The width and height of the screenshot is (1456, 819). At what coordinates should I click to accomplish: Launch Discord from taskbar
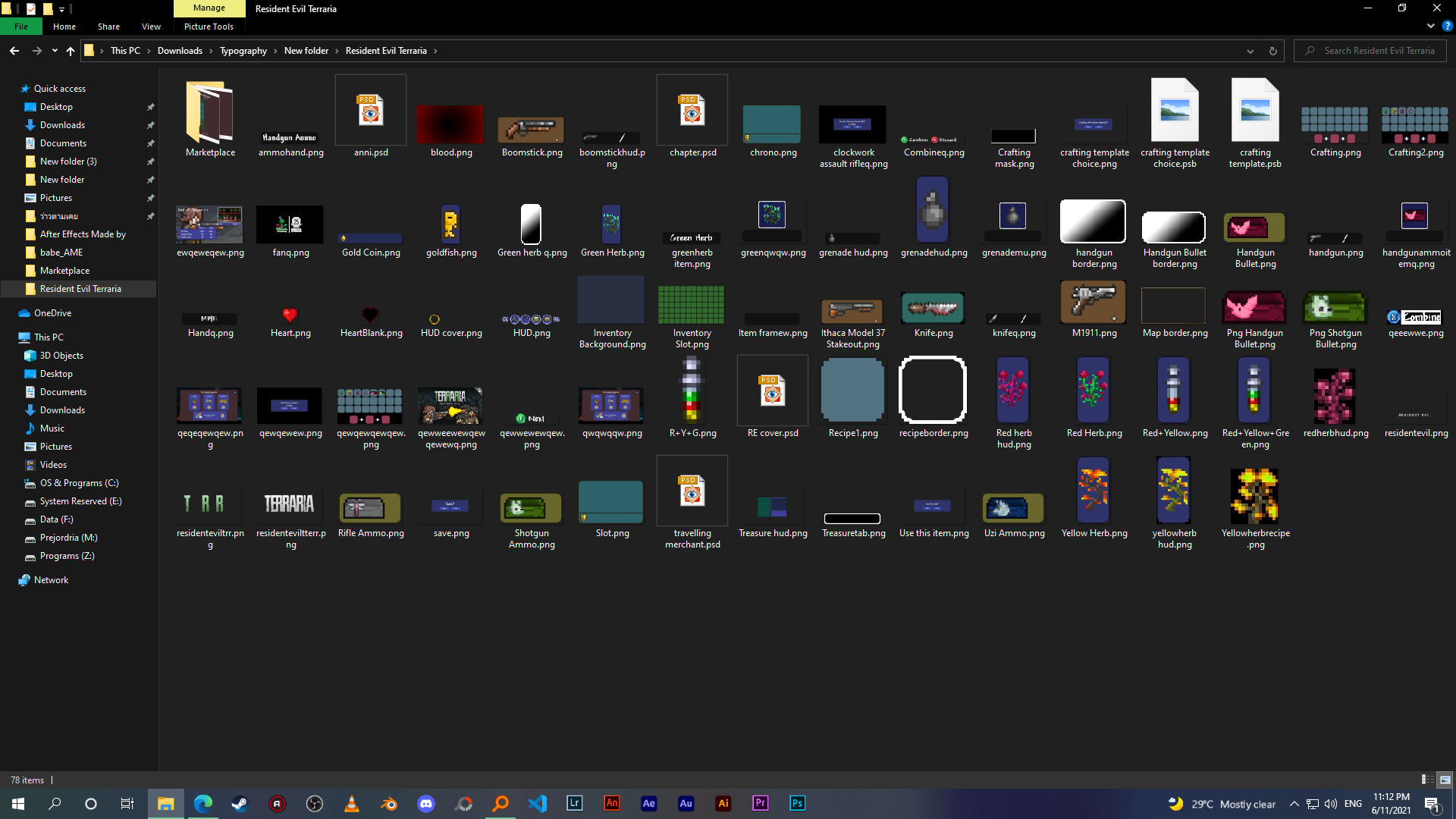(425, 804)
